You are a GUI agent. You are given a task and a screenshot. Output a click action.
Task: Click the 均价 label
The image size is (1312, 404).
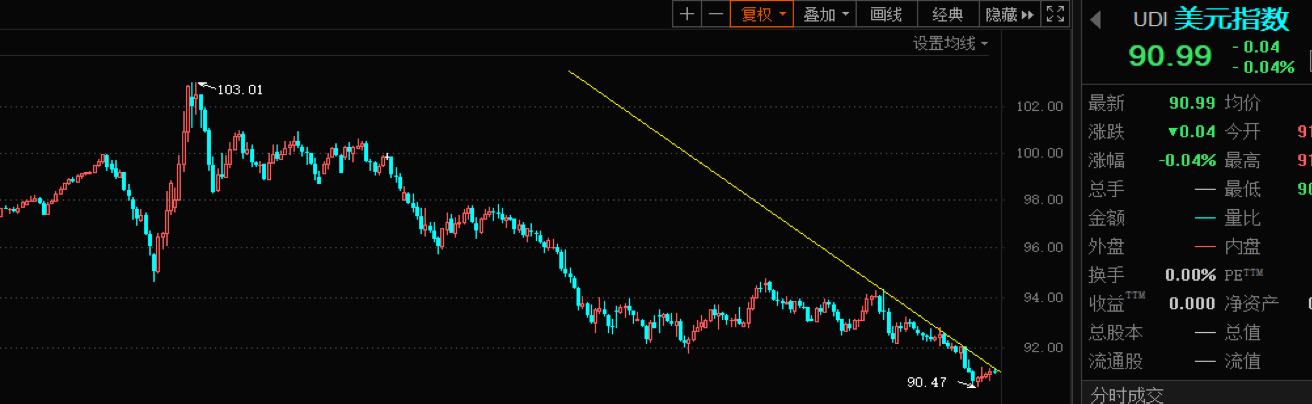(1242, 103)
